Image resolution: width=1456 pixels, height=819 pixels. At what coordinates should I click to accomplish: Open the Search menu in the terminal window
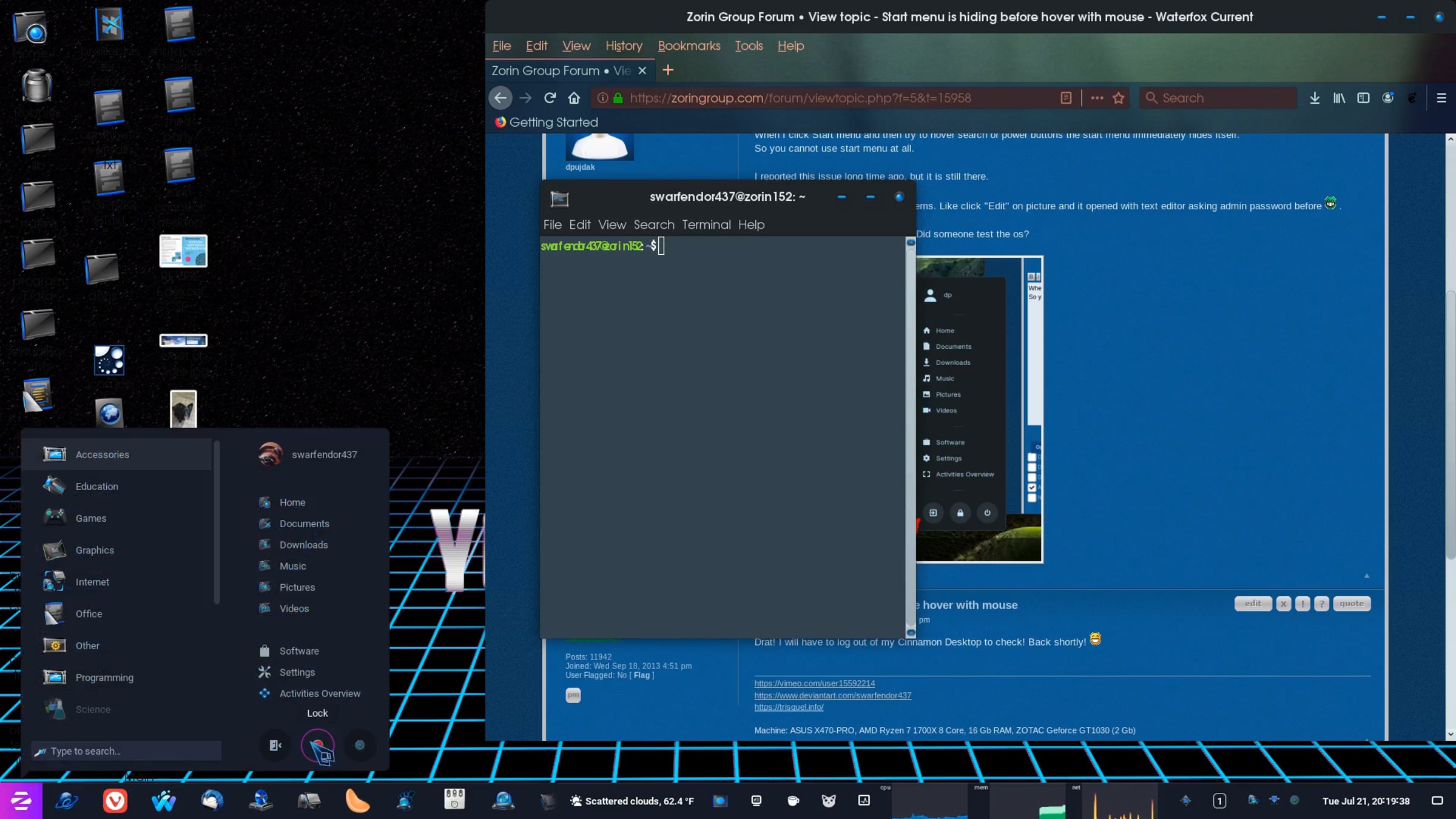[x=654, y=224]
